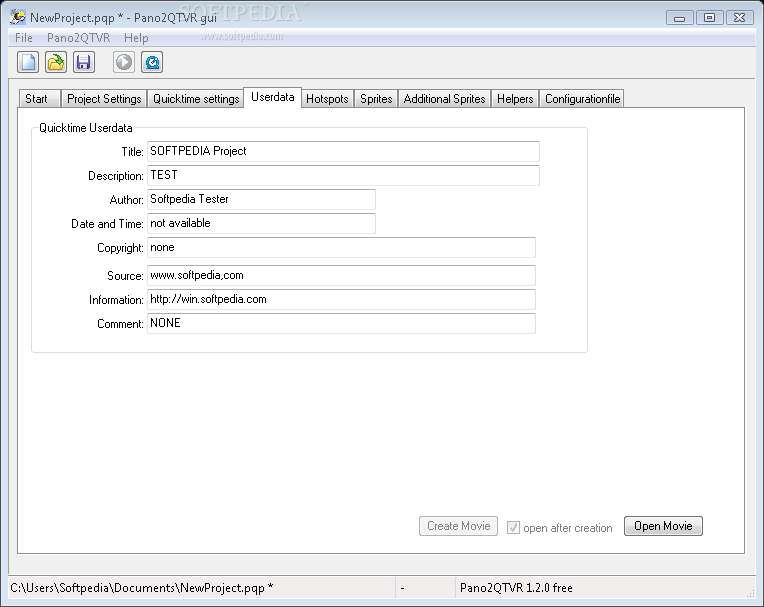Click the QuickTime open movie icon
This screenshot has width=764, height=607.
(x=152, y=62)
